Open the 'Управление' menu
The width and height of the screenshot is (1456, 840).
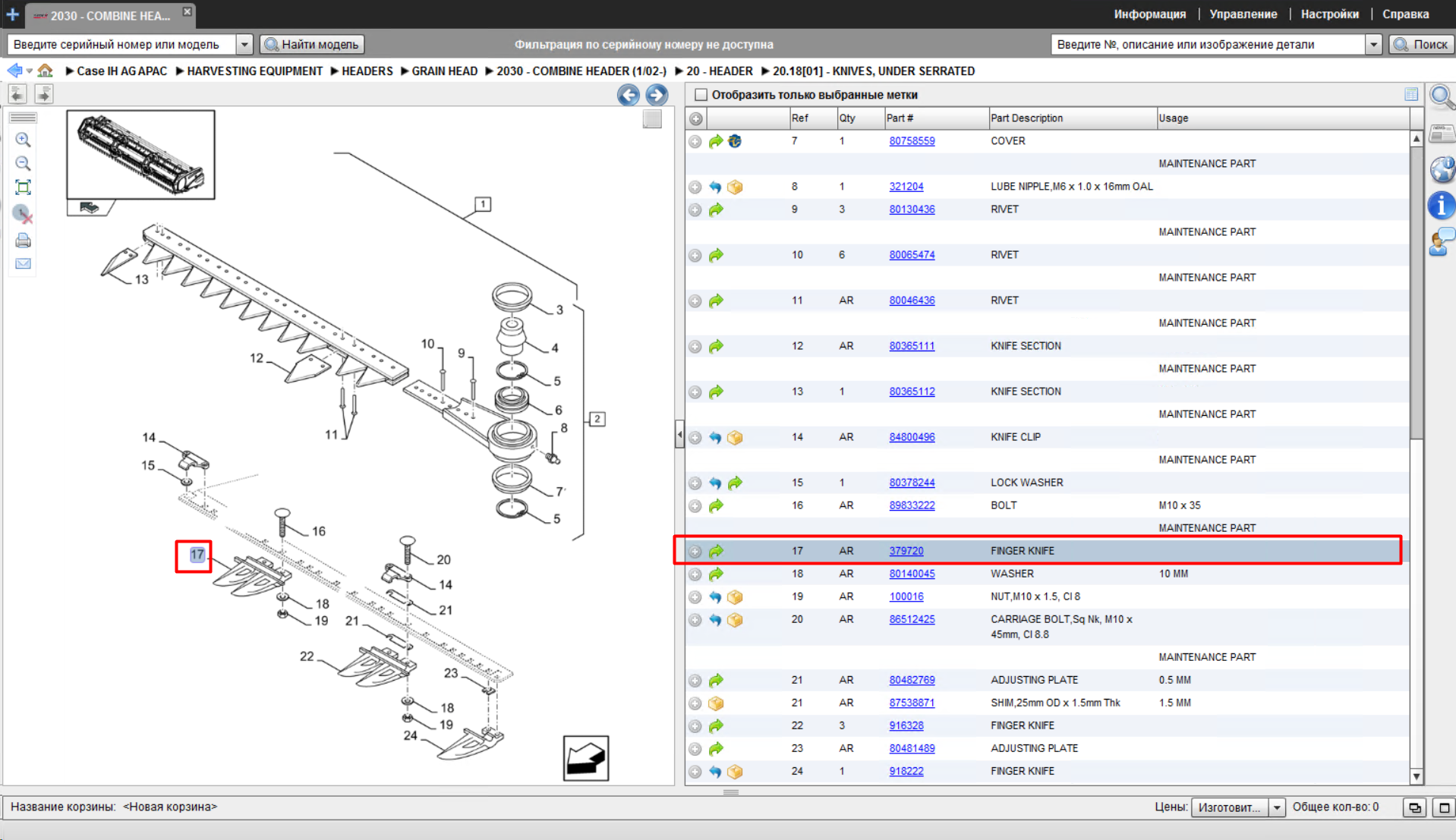pos(1243,14)
